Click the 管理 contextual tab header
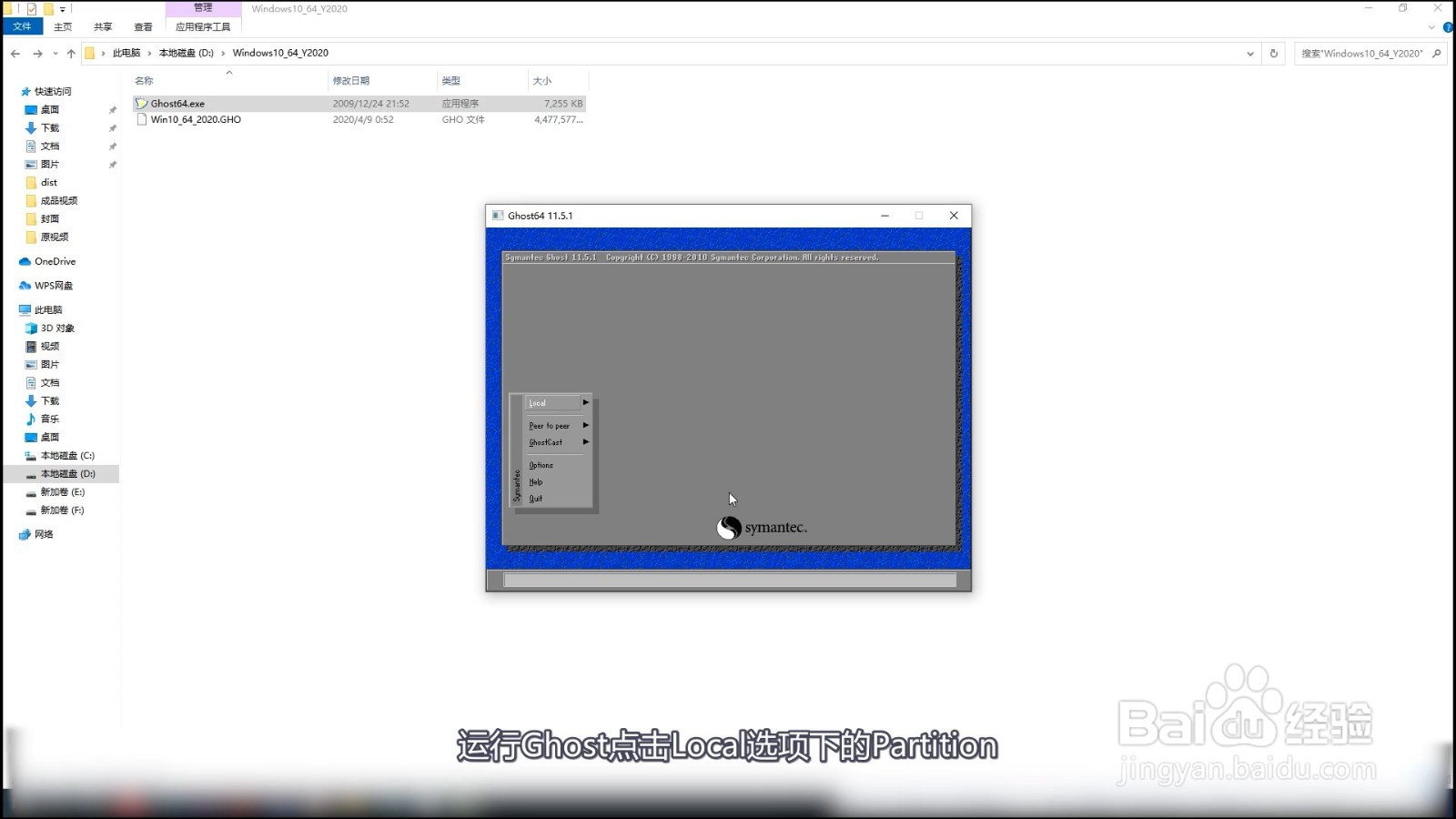 (x=203, y=8)
